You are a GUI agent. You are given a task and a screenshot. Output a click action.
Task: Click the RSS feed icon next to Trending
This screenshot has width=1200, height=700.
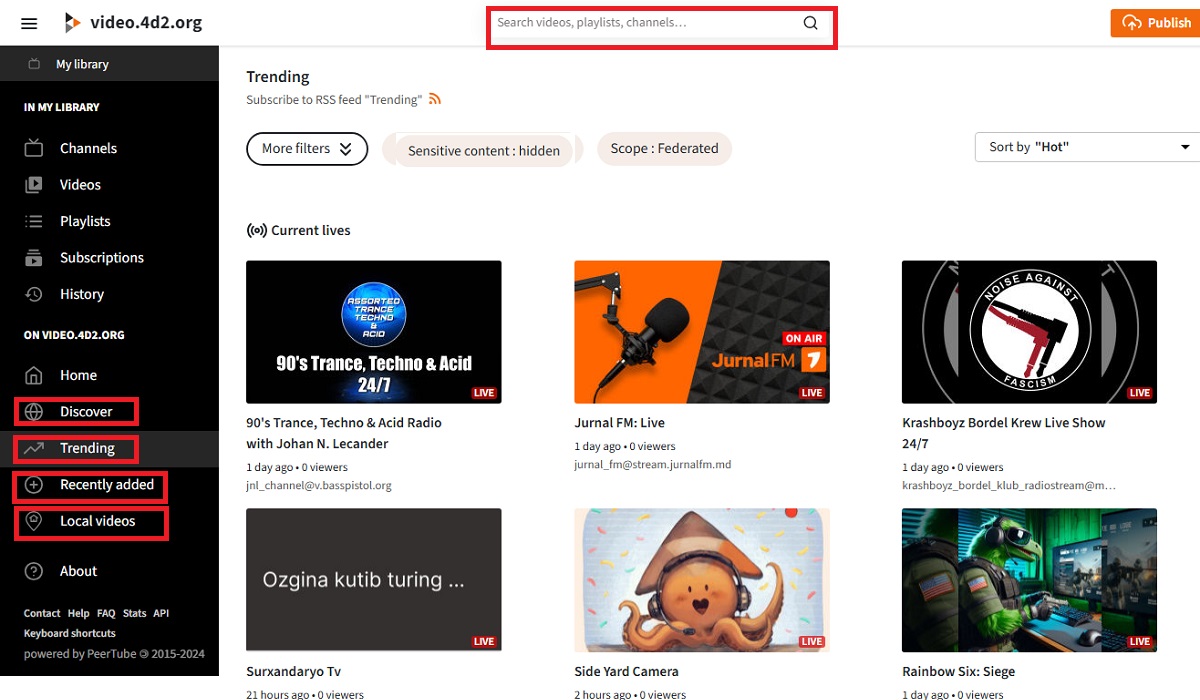pyautogui.click(x=434, y=98)
